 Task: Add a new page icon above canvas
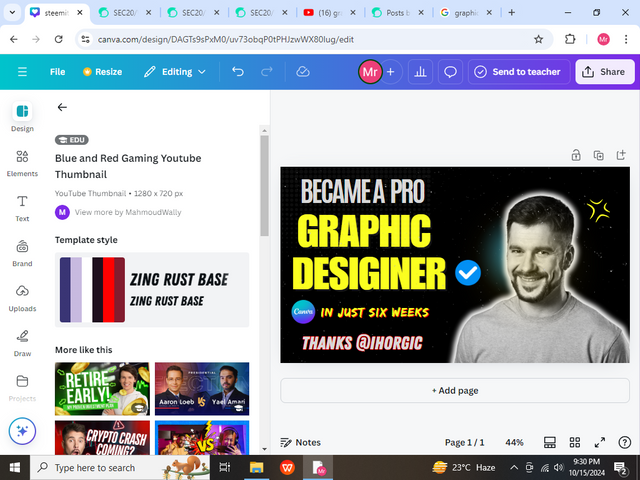coord(621,155)
